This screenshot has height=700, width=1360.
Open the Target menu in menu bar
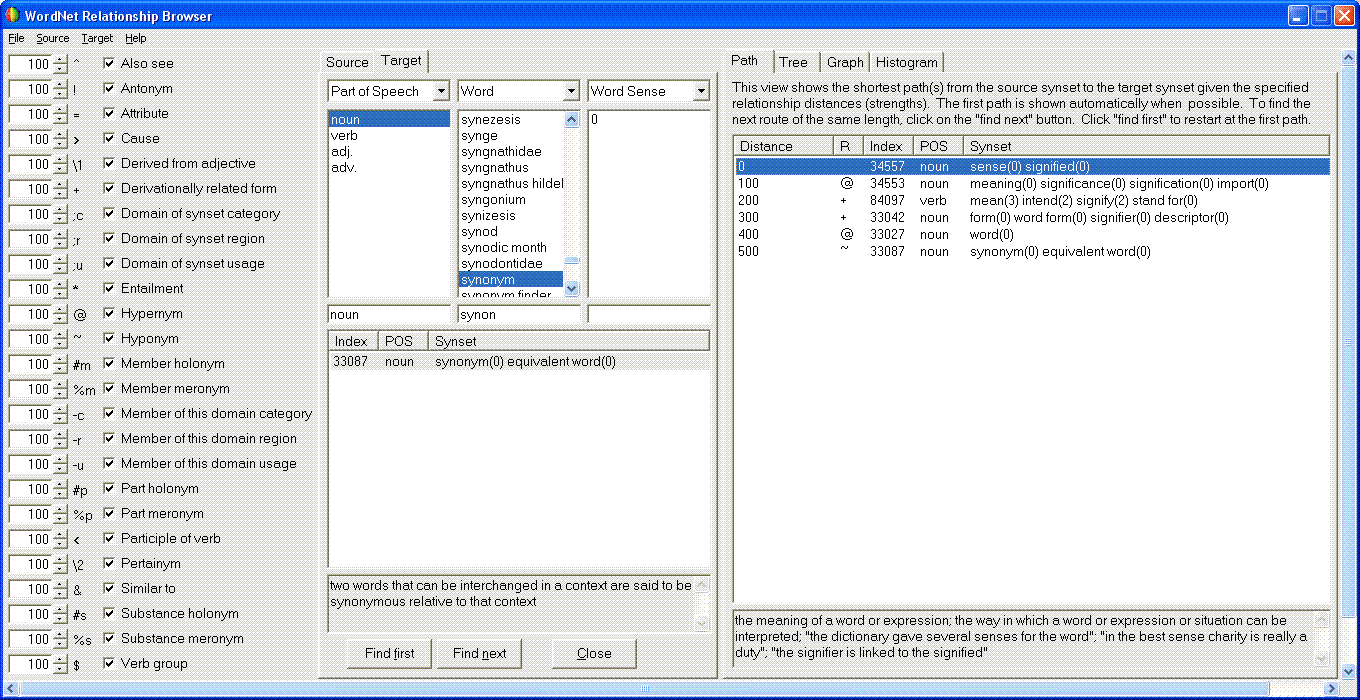[97, 38]
